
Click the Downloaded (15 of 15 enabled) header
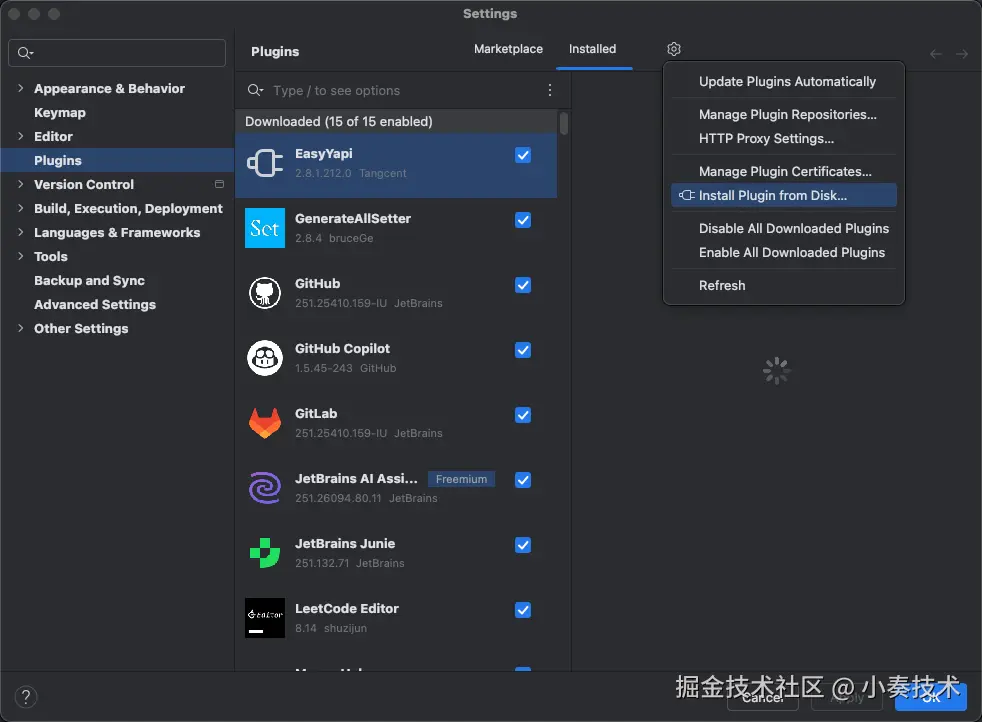click(396, 121)
